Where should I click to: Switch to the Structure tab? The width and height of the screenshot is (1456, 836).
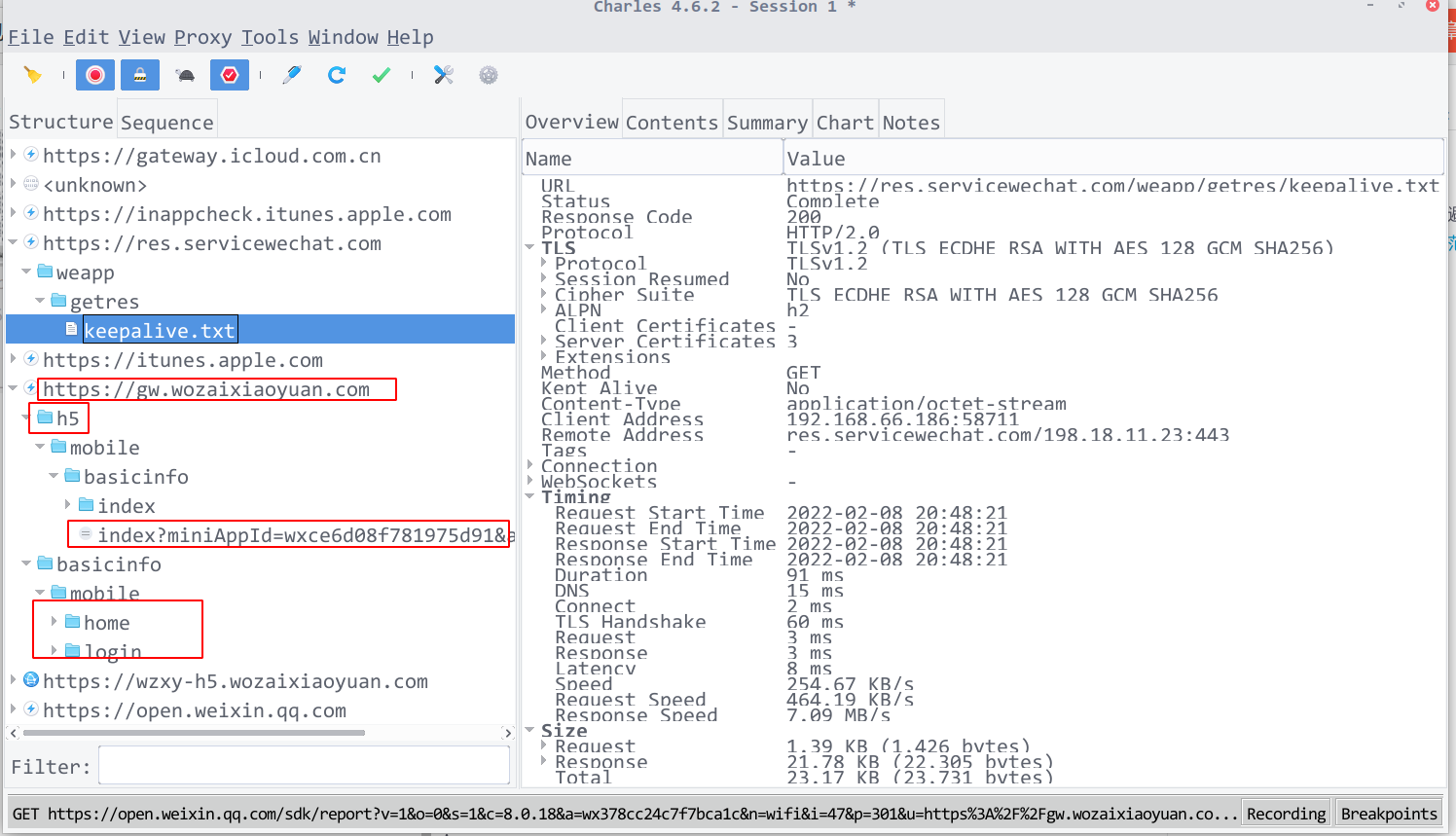click(x=61, y=122)
